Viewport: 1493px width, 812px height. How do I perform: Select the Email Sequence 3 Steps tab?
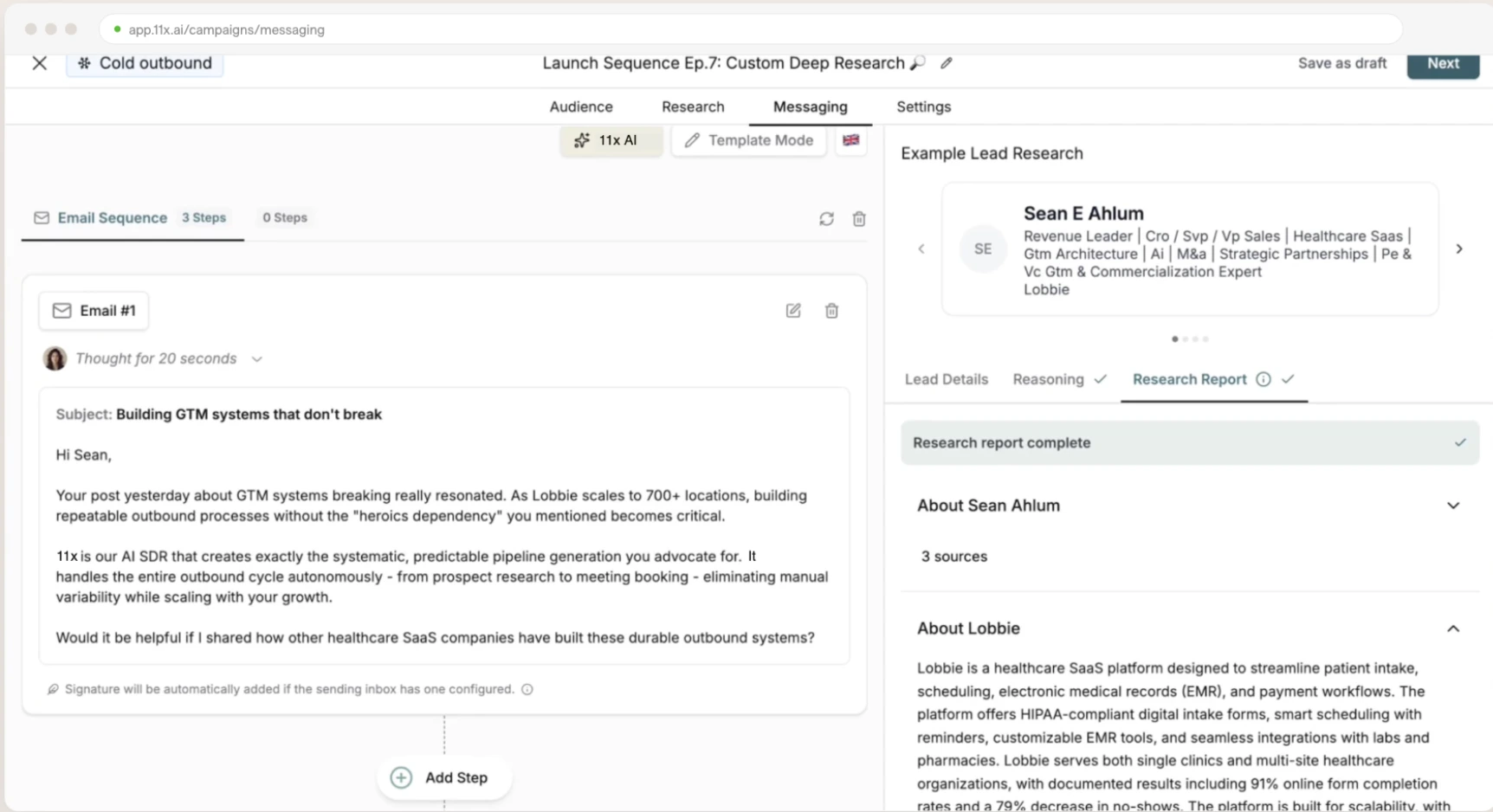click(131, 218)
